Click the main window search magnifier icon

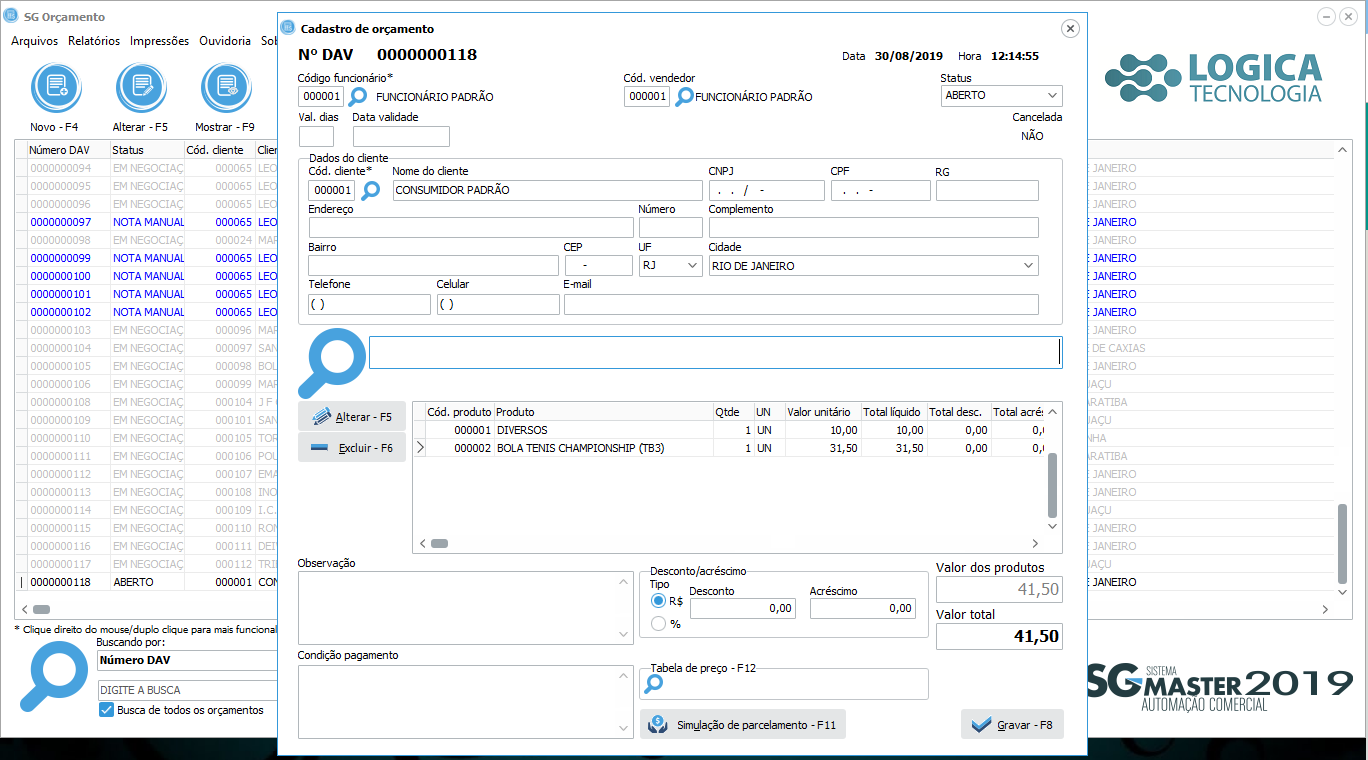(54, 676)
